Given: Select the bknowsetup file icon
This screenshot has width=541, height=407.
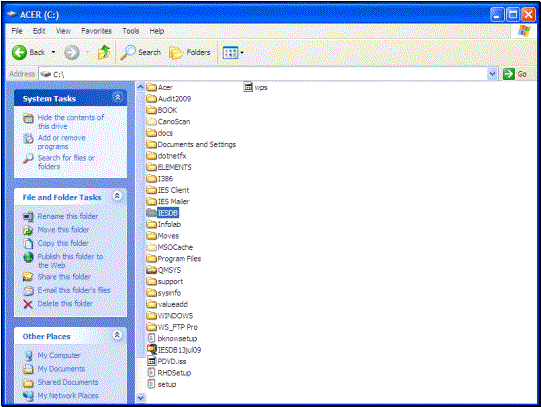Looking at the screenshot, I should [x=151, y=338].
